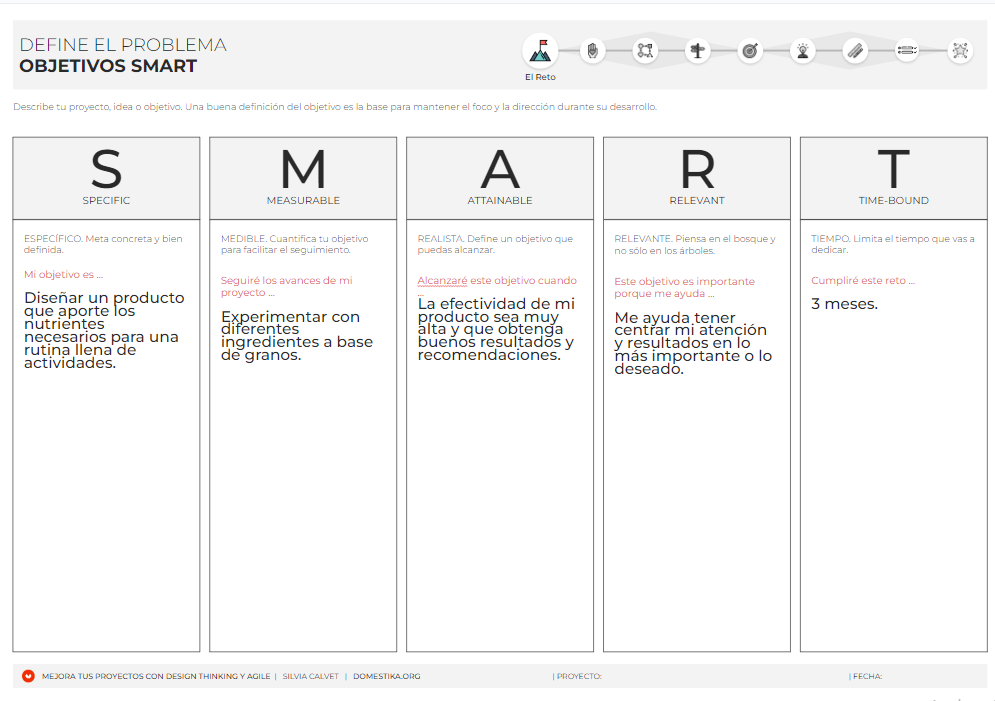Viewport: 995px width, 701px height.
Task: Select the hand with heart step icon
Action: (x=593, y=51)
